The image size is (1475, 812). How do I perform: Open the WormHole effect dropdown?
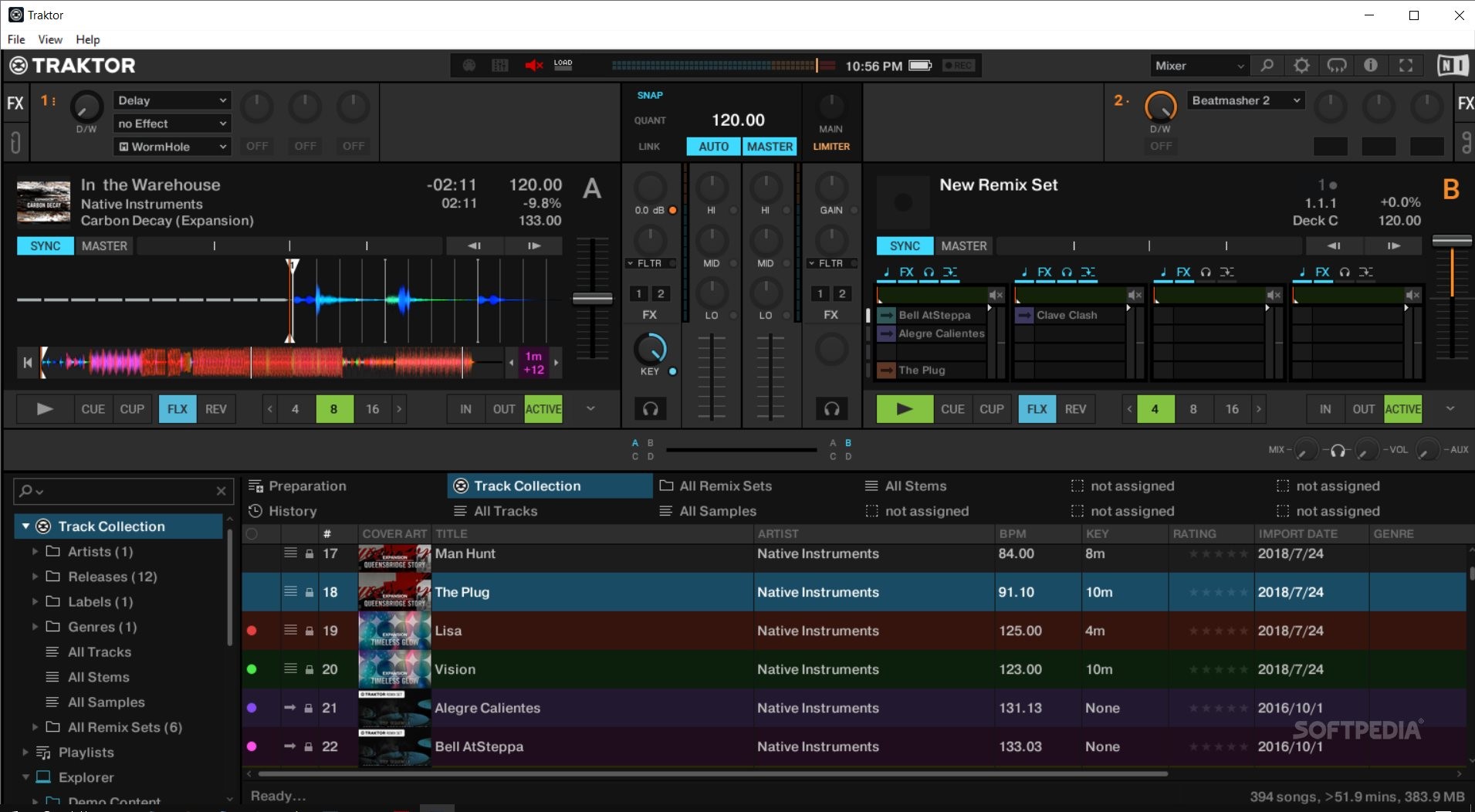pyautogui.click(x=172, y=147)
